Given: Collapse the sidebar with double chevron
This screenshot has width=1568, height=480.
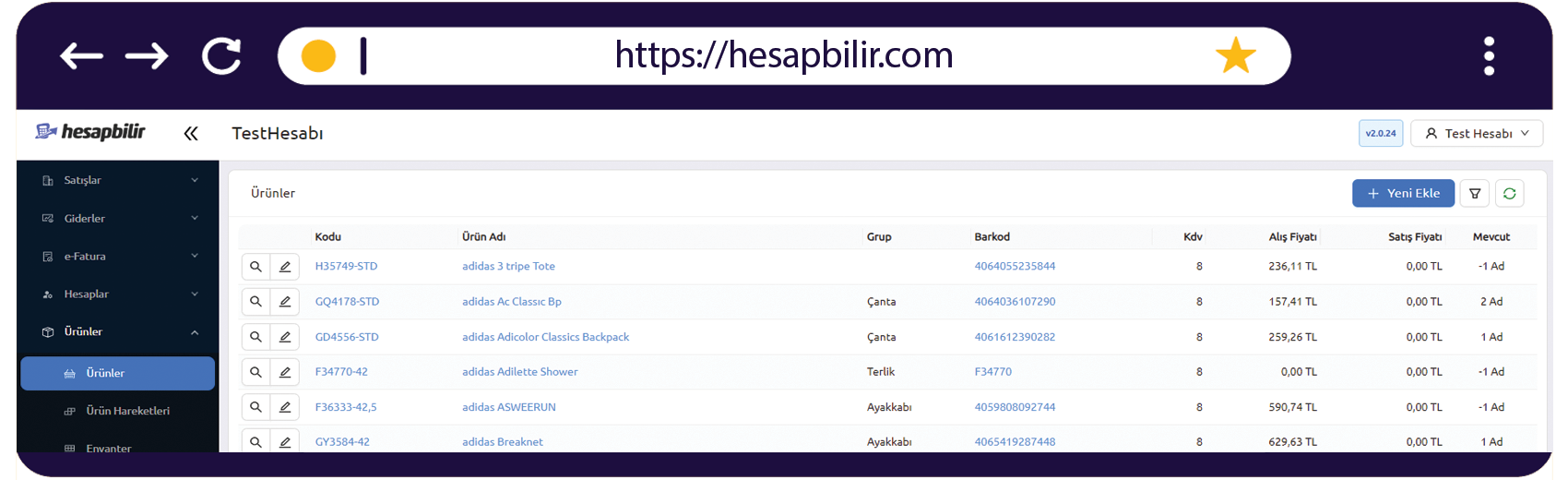Looking at the screenshot, I should (191, 134).
